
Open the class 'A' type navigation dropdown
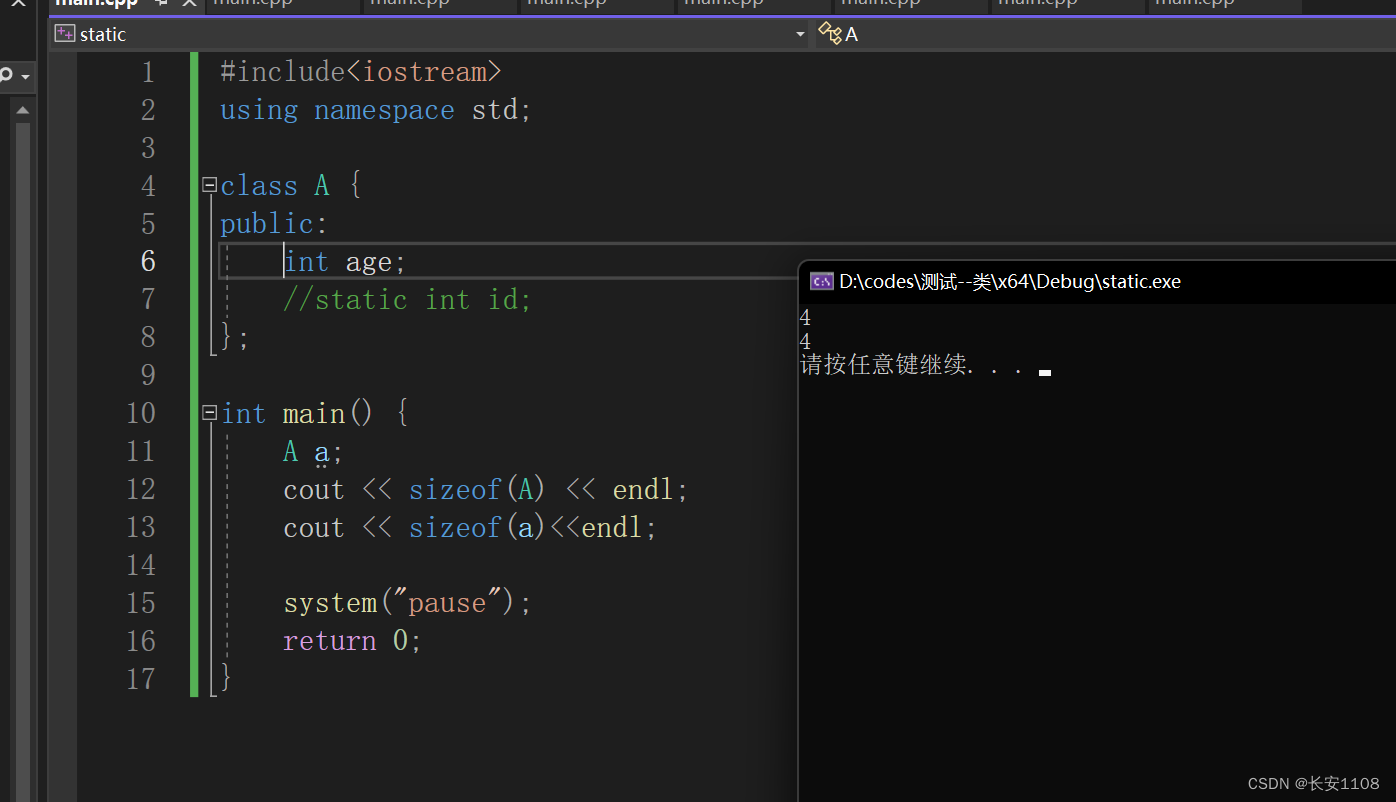(x=1105, y=34)
